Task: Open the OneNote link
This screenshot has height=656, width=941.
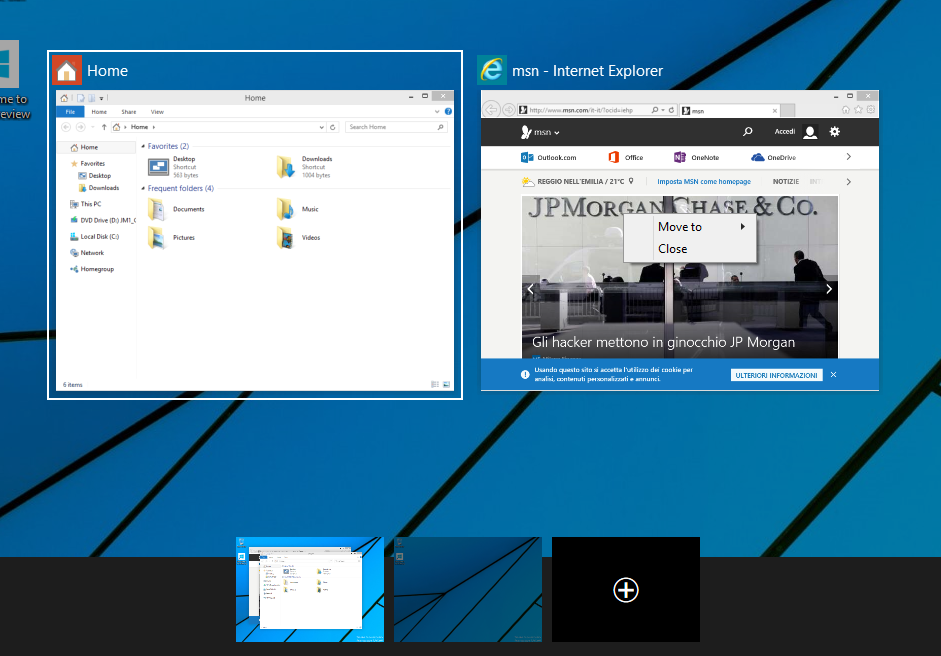Action: 696,157
